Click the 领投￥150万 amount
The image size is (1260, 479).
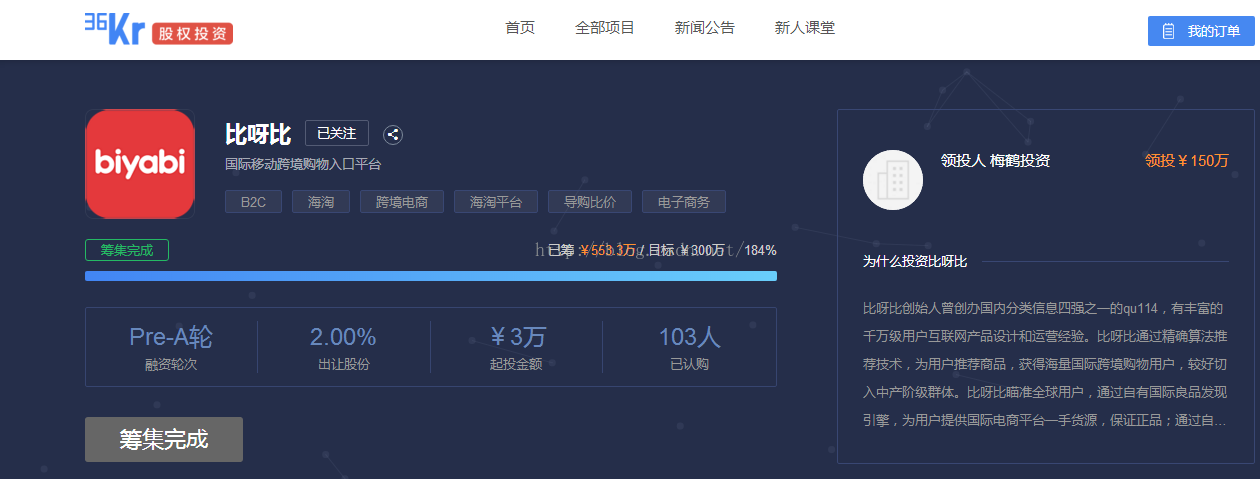tap(1187, 160)
